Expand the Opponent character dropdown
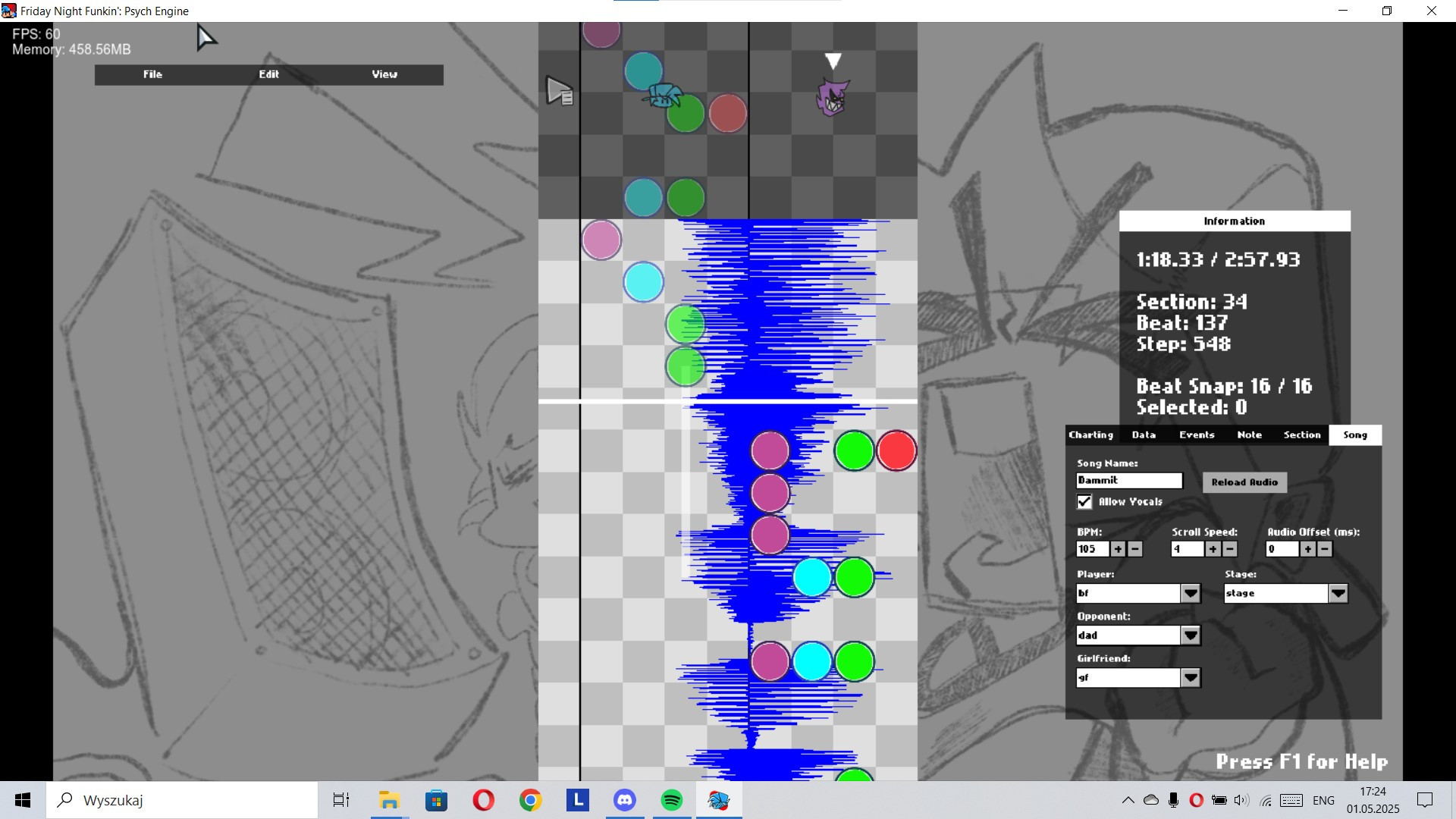1456x819 pixels. 1191,635
